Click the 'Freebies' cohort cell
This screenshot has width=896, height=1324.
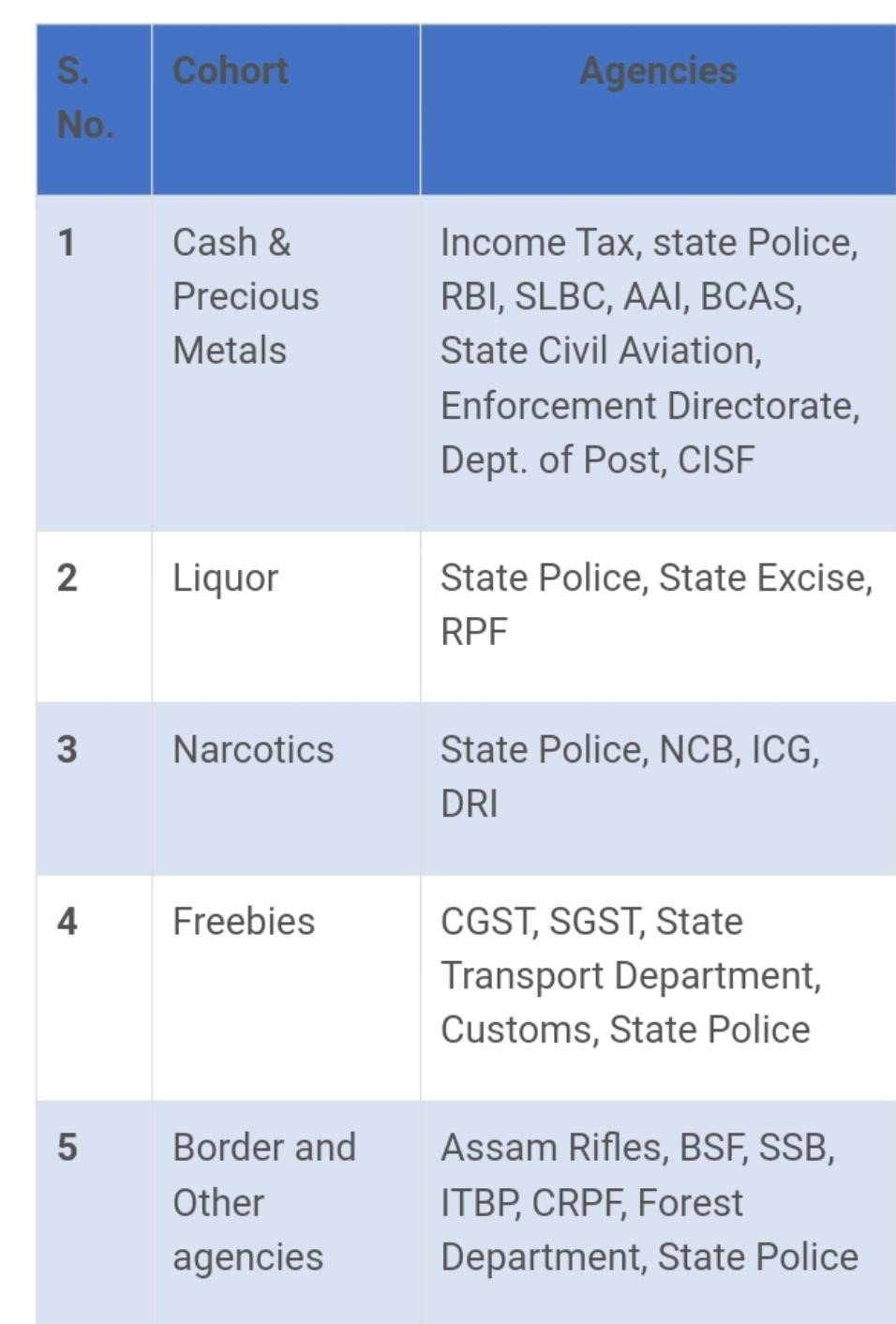pyautogui.click(x=244, y=922)
